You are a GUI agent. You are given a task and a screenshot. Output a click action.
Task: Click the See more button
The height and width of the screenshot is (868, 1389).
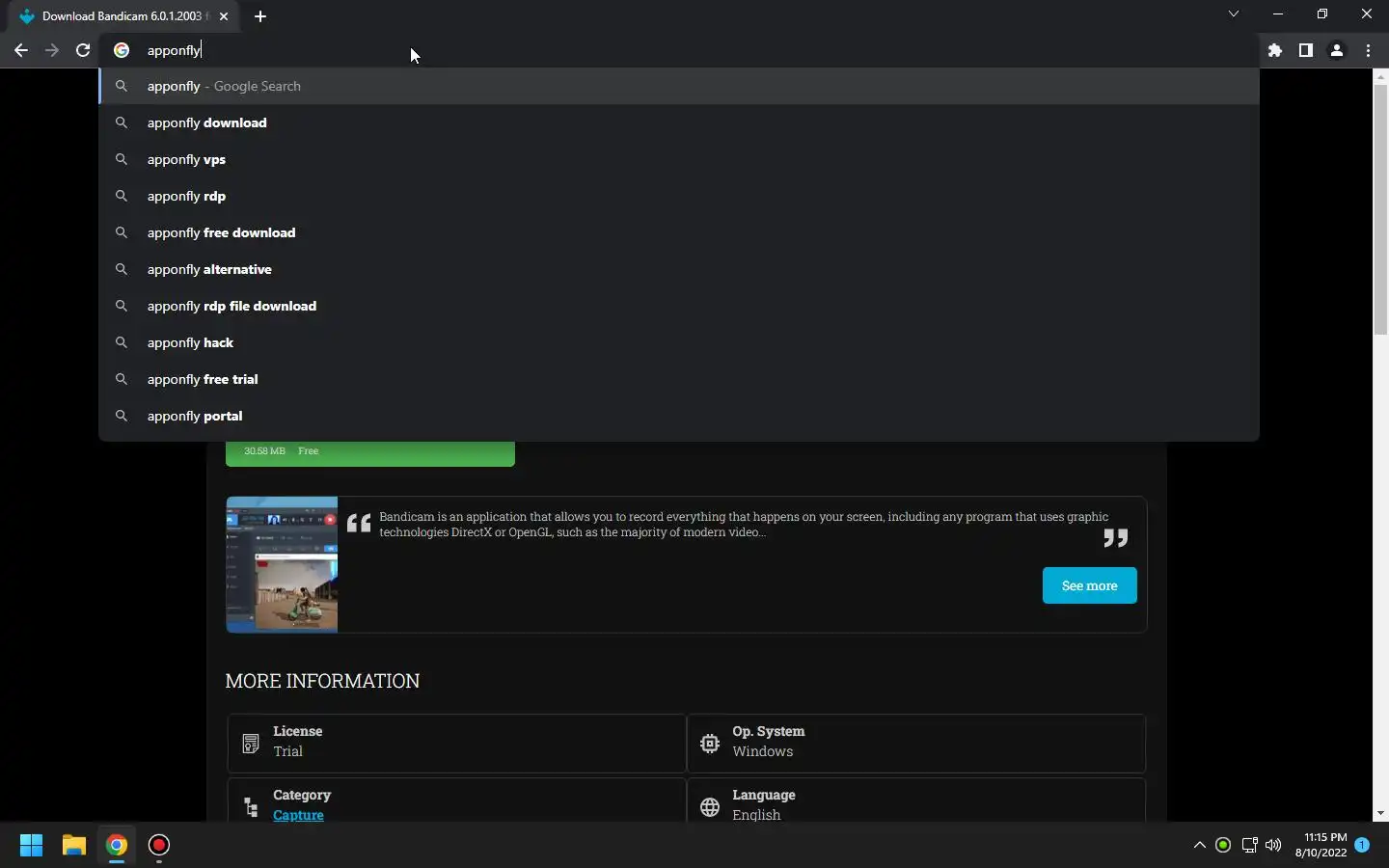1089,585
